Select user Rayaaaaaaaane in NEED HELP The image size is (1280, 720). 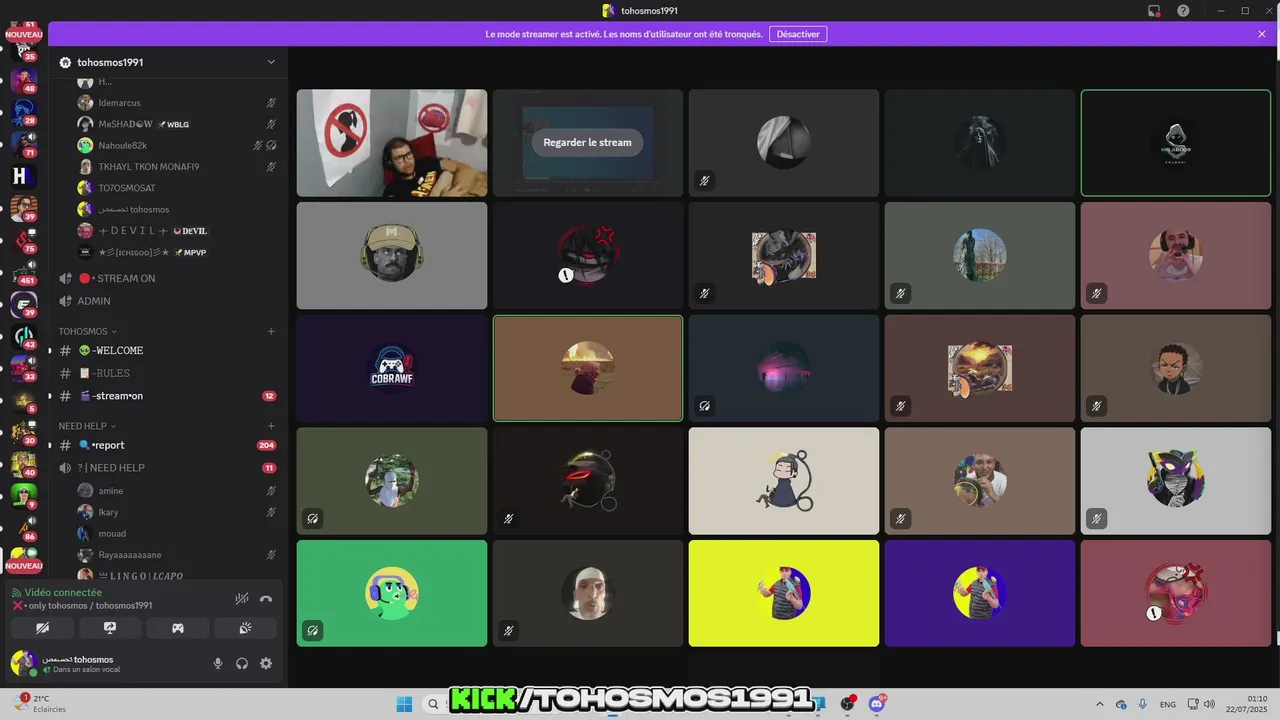click(177, 555)
